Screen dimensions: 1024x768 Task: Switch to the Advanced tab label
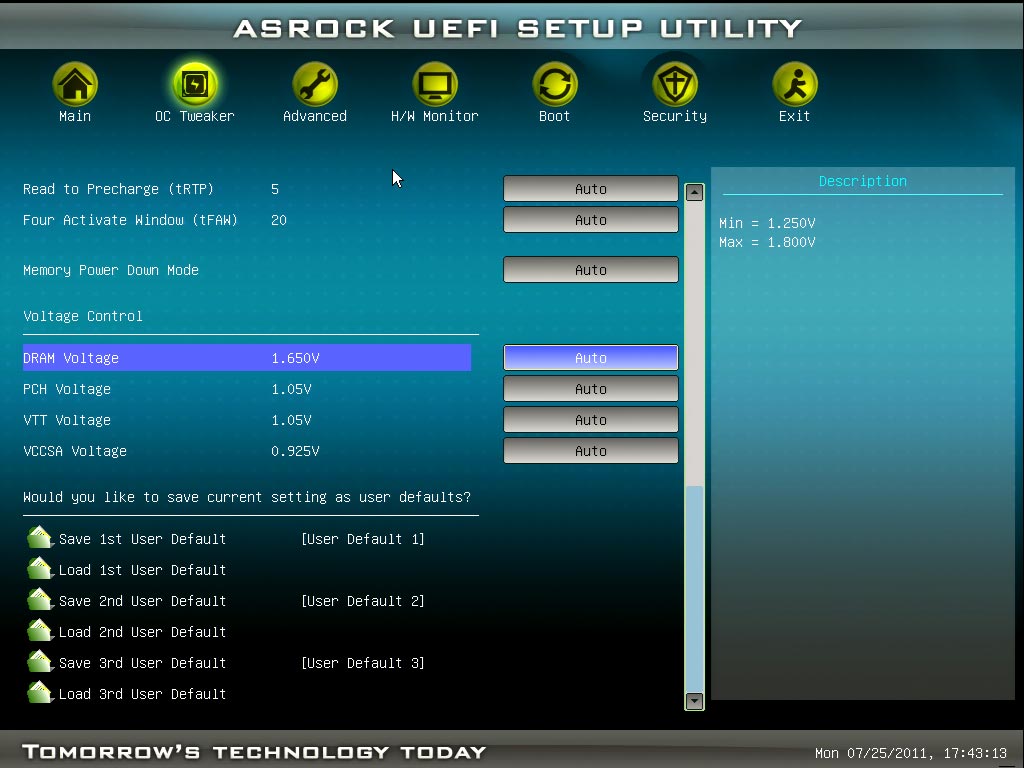coord(315,116)
